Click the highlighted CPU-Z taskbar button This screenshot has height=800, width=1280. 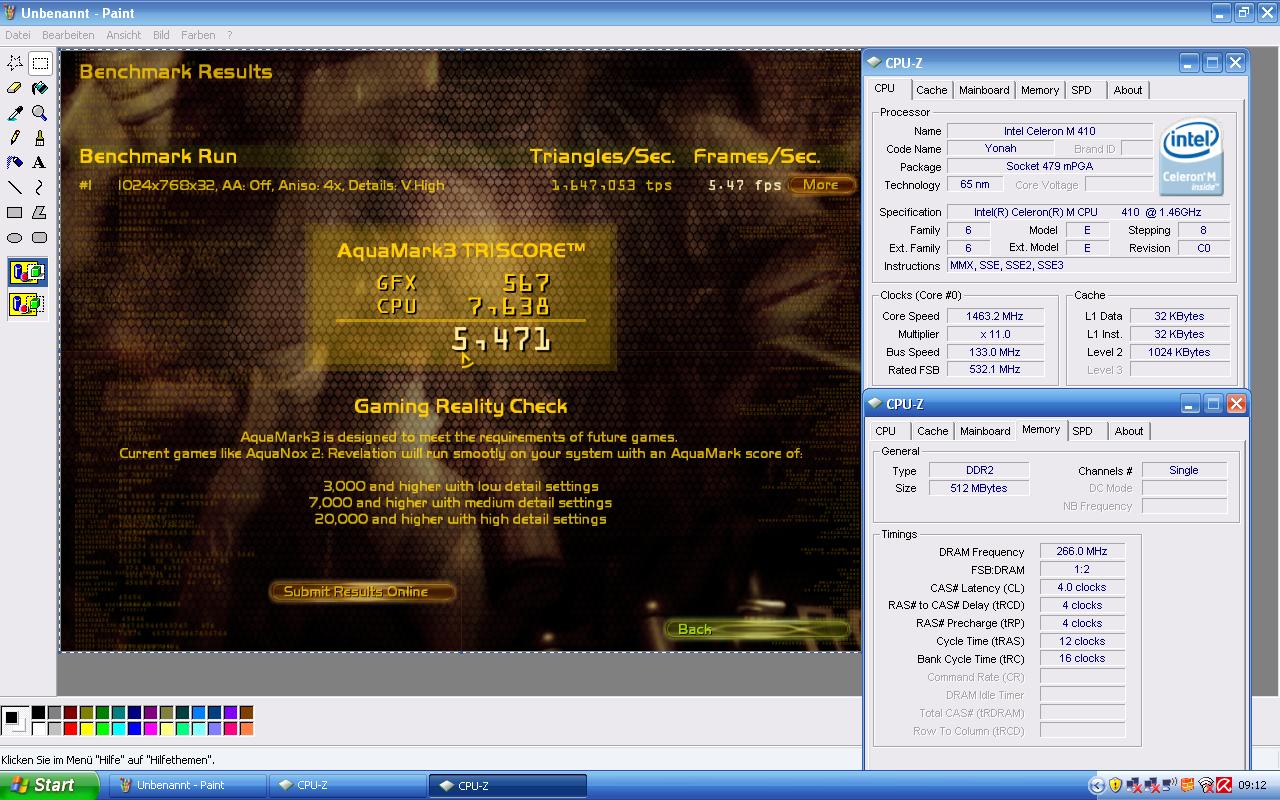coord(508,785)
